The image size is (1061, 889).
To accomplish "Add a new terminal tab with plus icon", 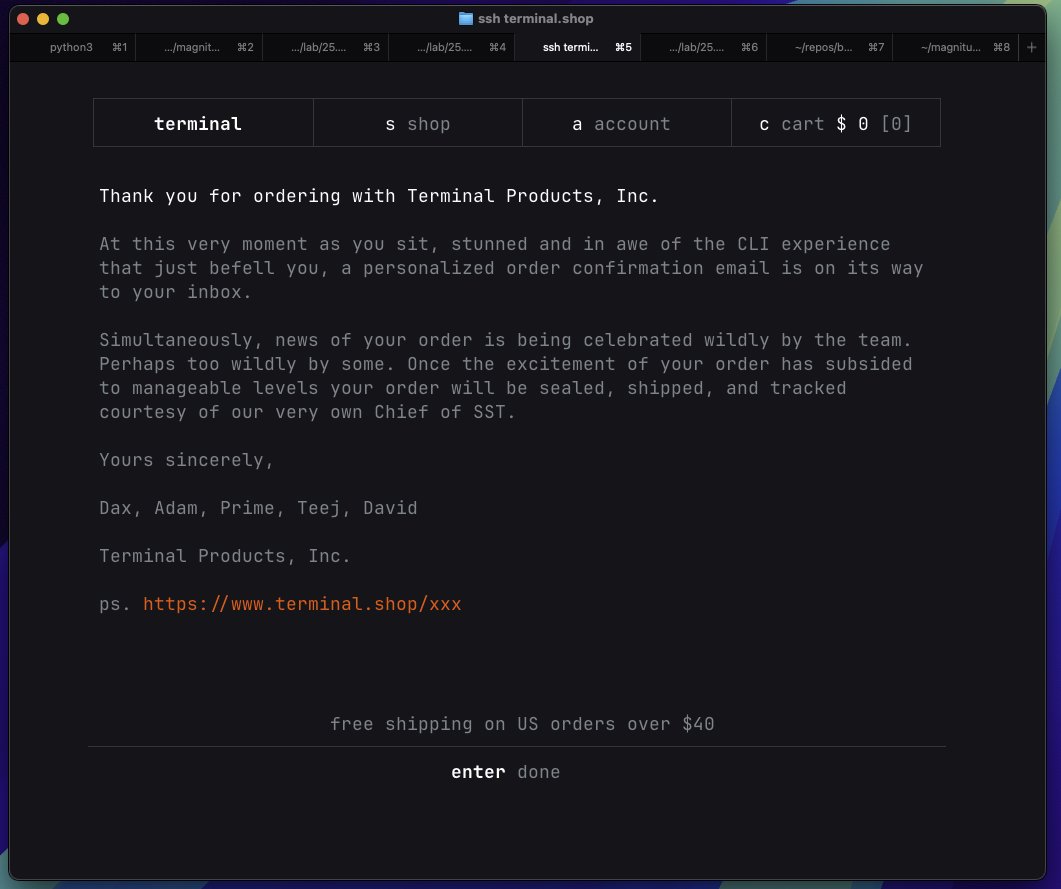I will click(x=1031, y=47).
